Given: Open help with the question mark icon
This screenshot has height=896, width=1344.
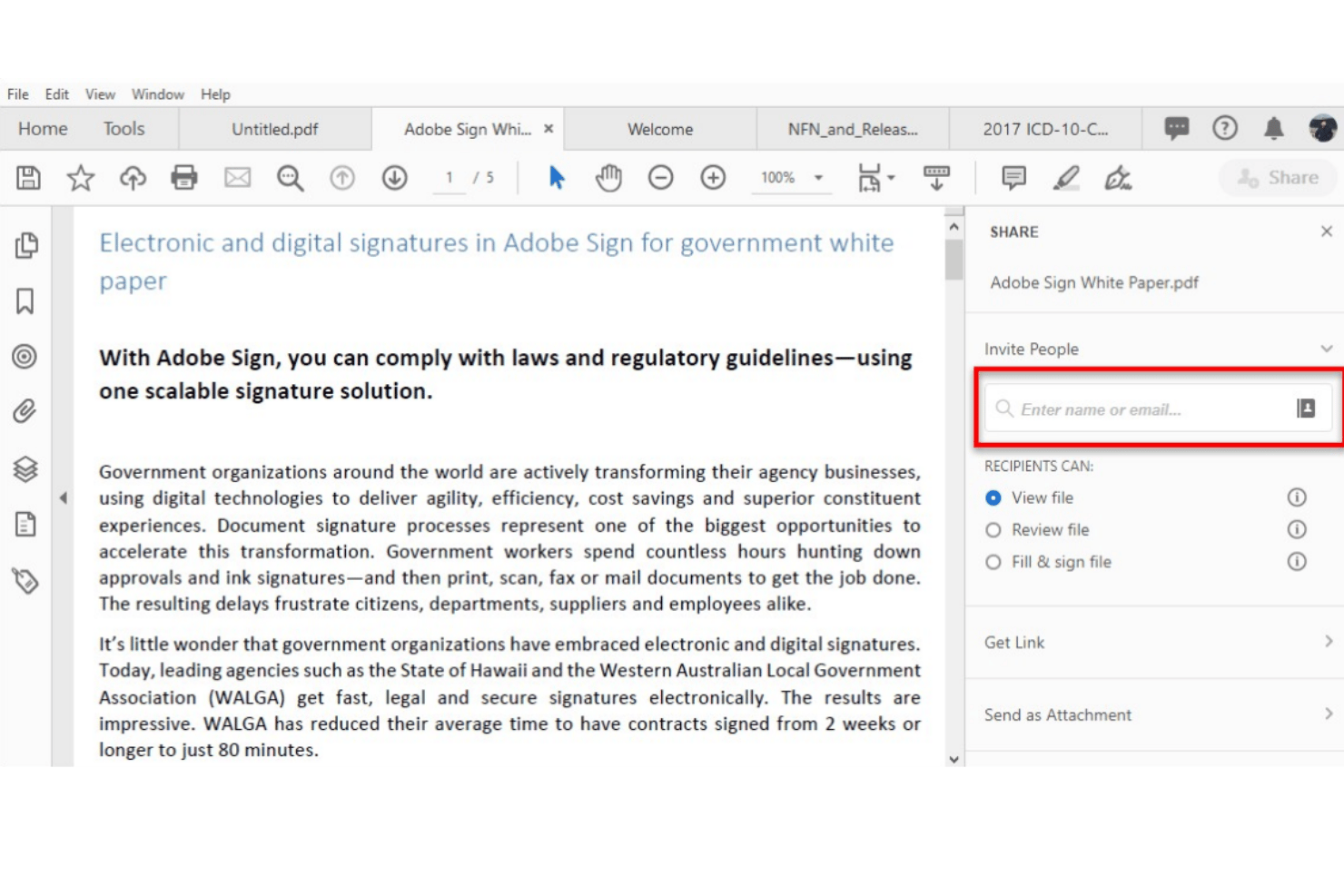Looking at the screenshot, I should tap(1225, 128).
